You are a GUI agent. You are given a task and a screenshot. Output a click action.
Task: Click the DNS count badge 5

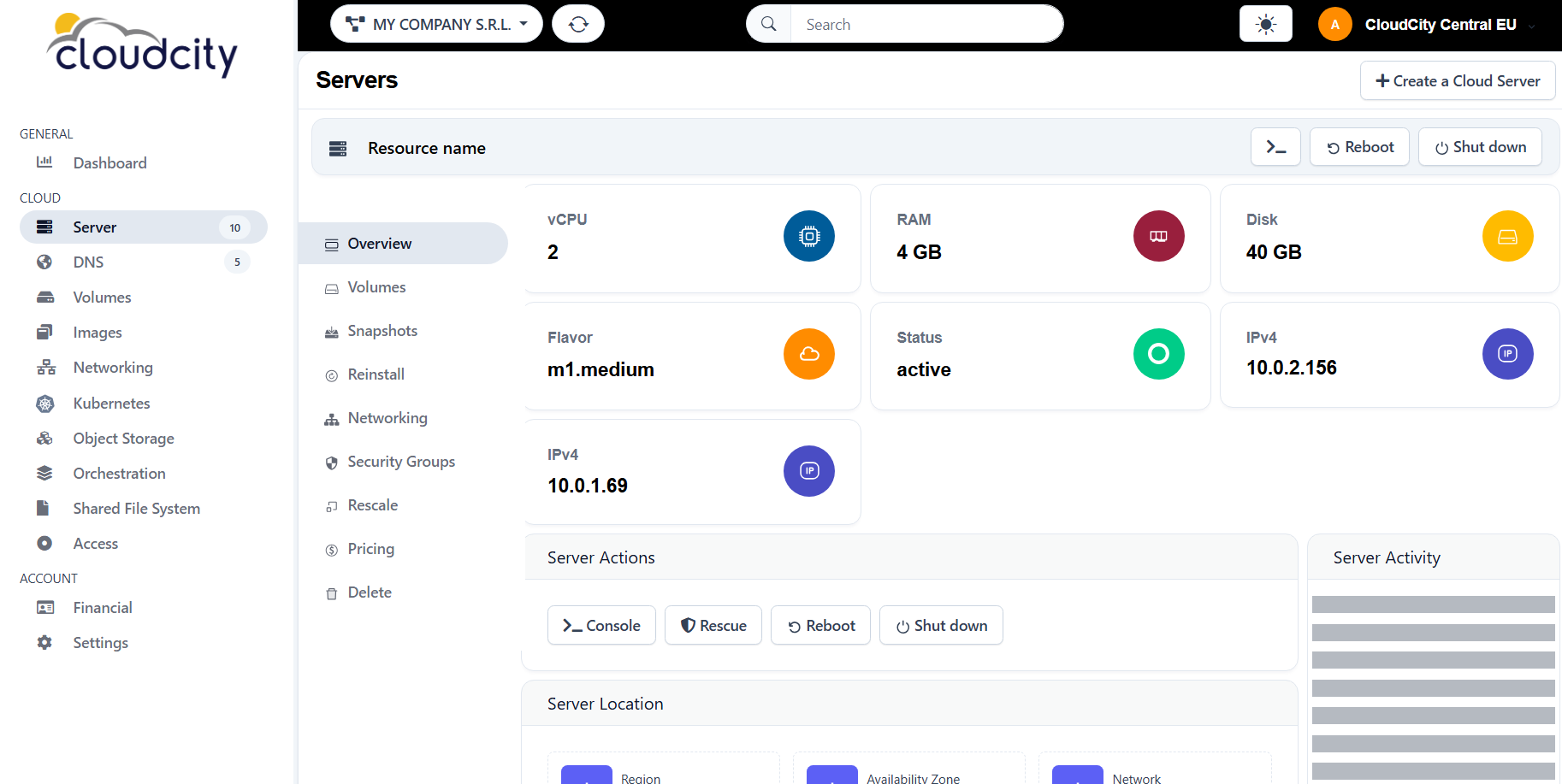tap(237, 262)
